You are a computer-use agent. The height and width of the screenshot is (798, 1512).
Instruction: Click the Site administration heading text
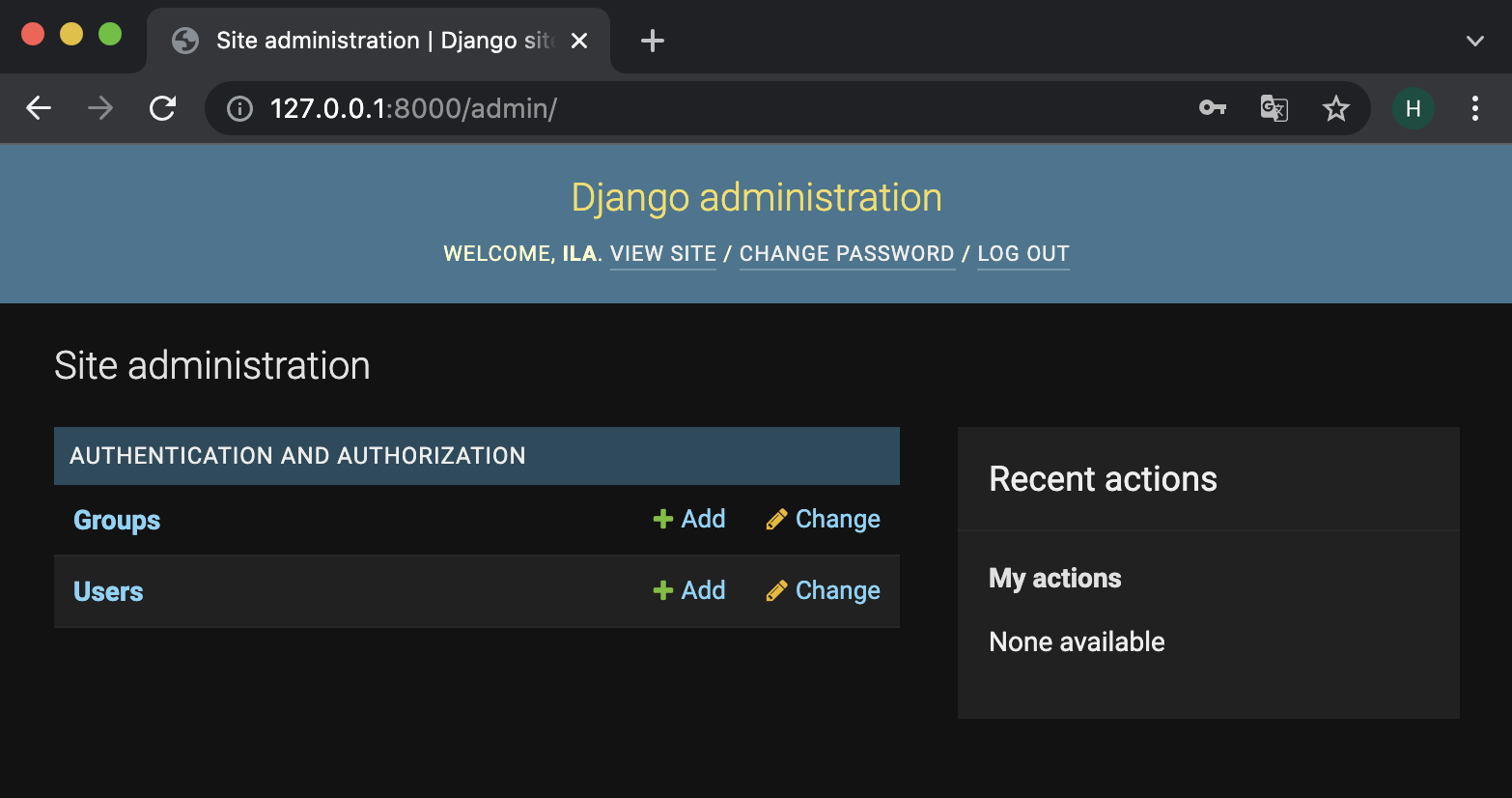212,365
